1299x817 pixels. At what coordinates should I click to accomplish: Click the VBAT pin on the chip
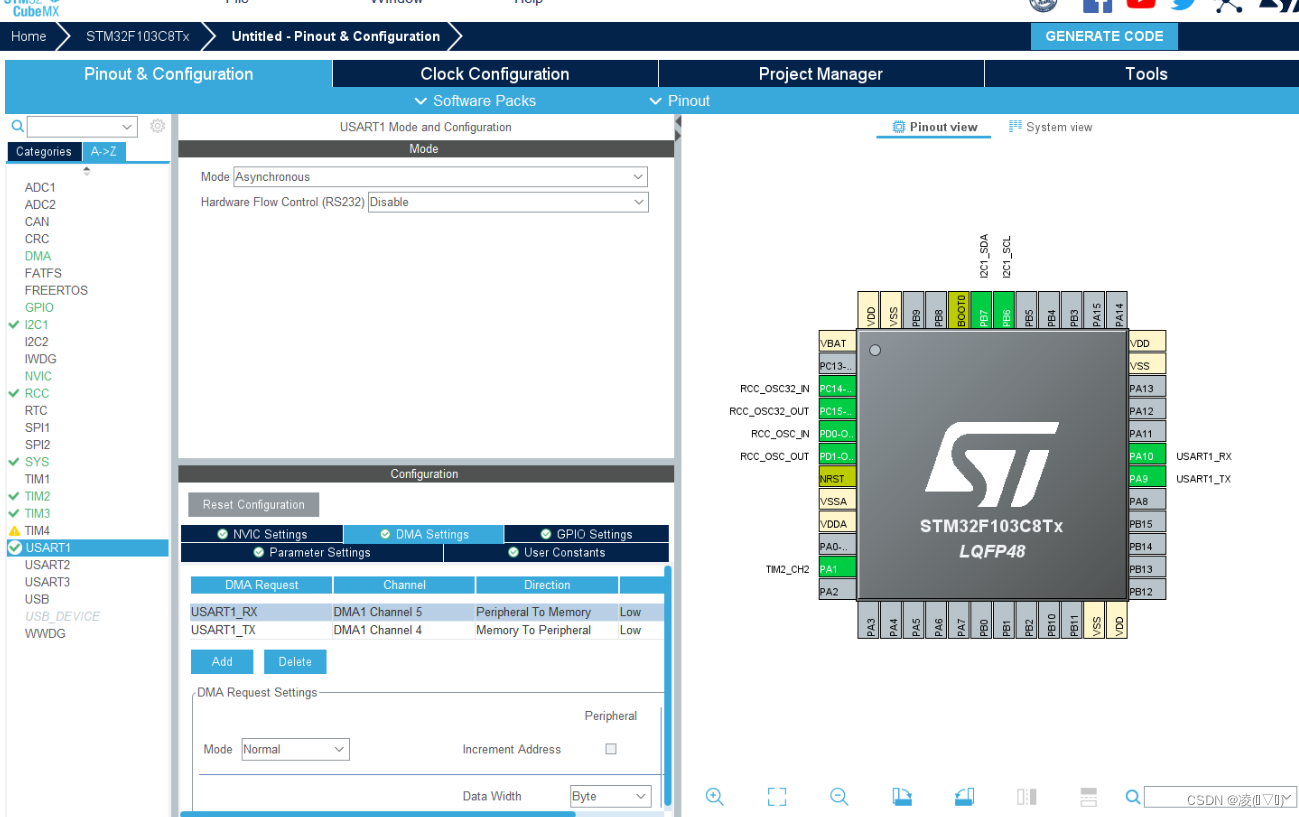click(837, 343)
